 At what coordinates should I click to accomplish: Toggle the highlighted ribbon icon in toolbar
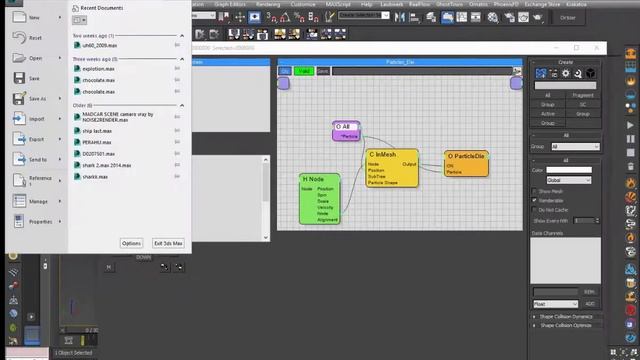(447, 17)
